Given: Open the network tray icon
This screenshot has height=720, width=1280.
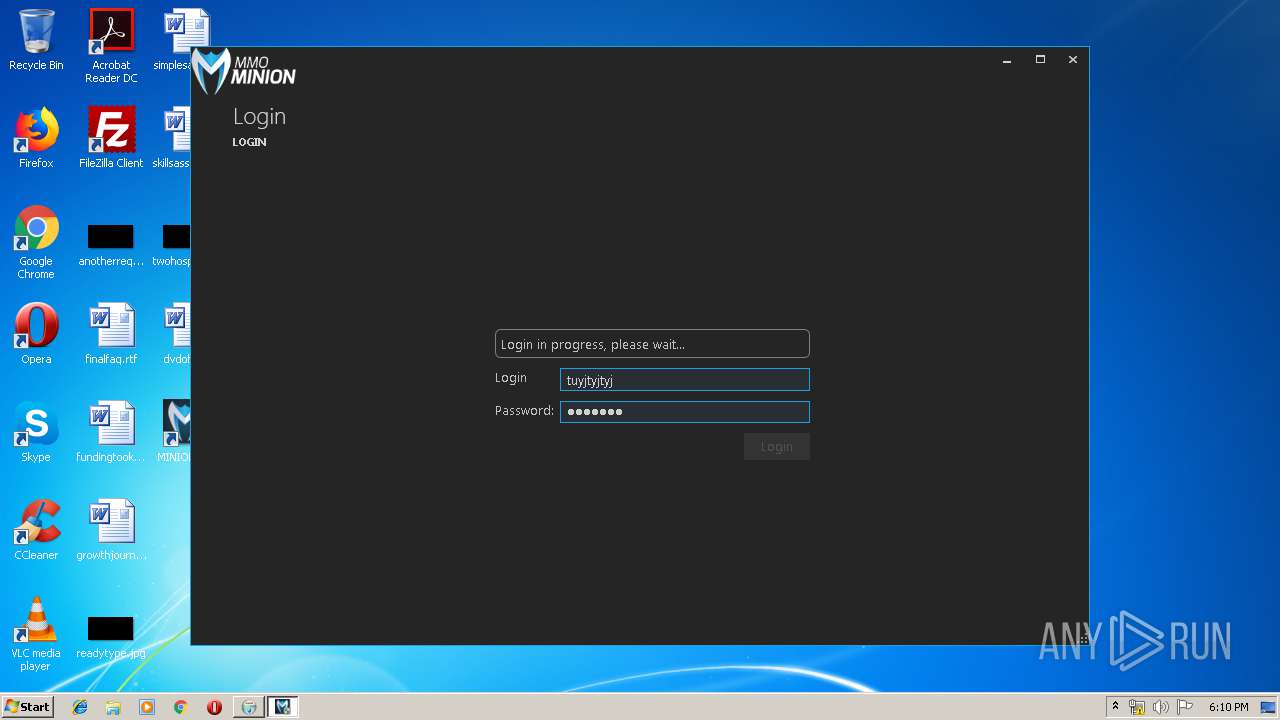Looking at the screenshot, I should (1137, 707).
